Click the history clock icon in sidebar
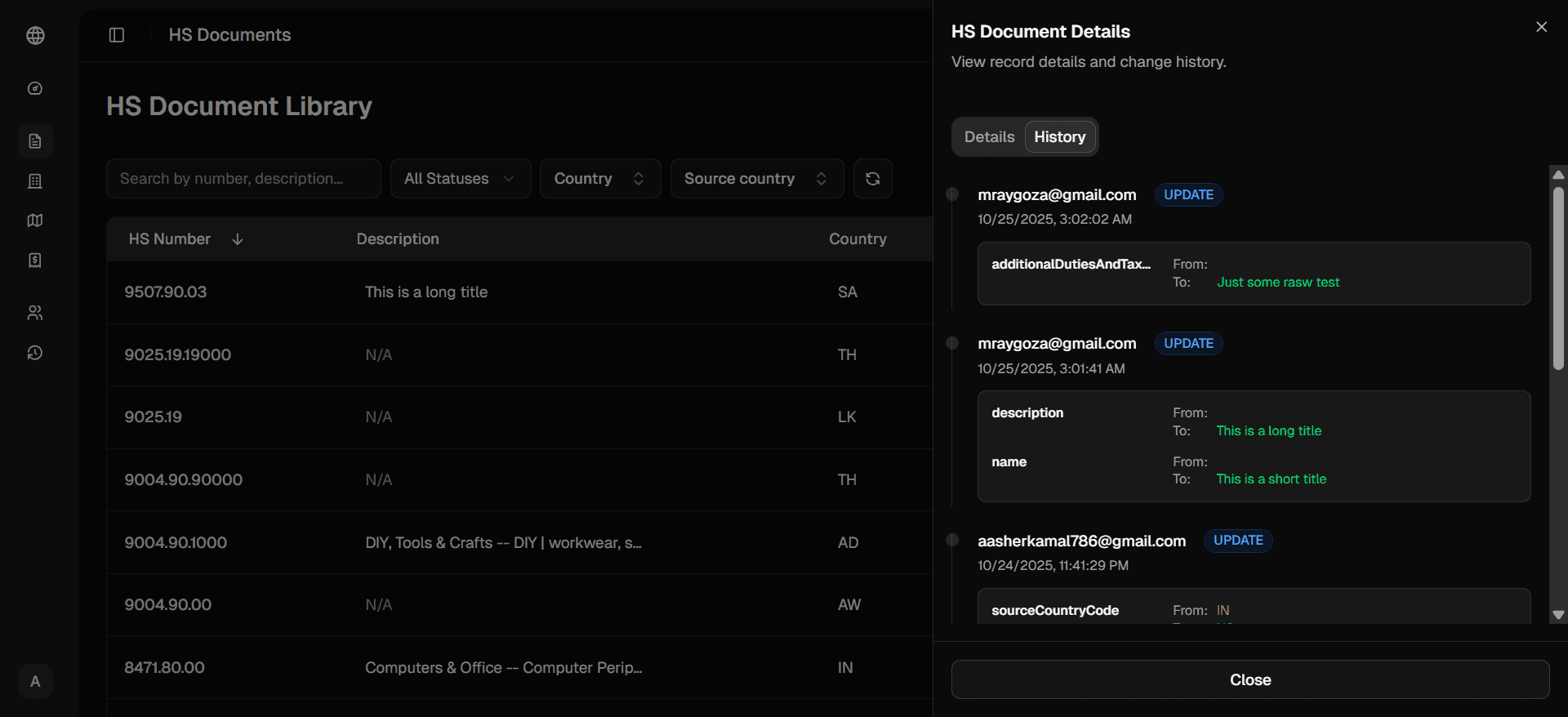This screenshot has height=717, width=1568. click(35, 353)
